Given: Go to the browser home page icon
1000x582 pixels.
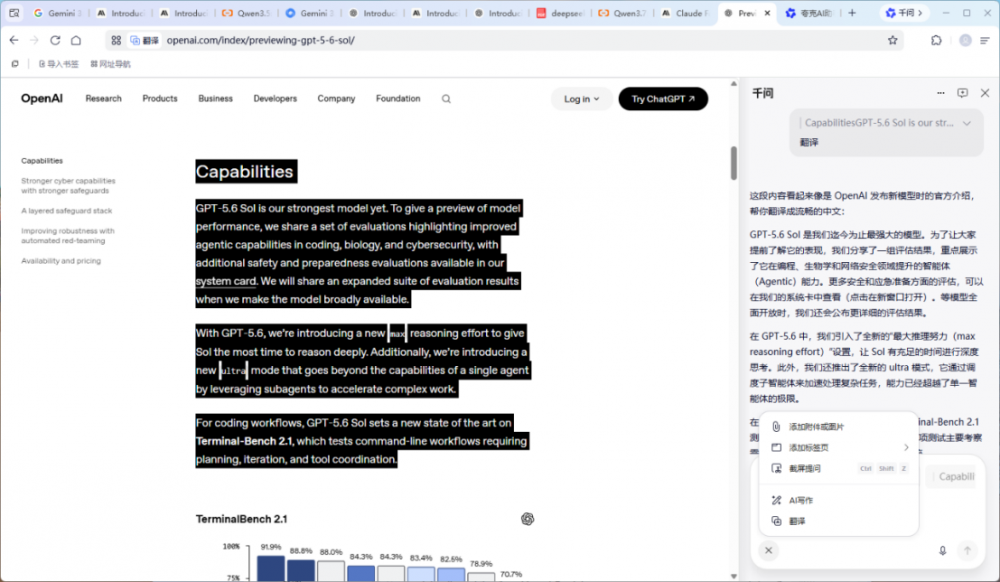Looking at the screenshot, I should (76, 40).
